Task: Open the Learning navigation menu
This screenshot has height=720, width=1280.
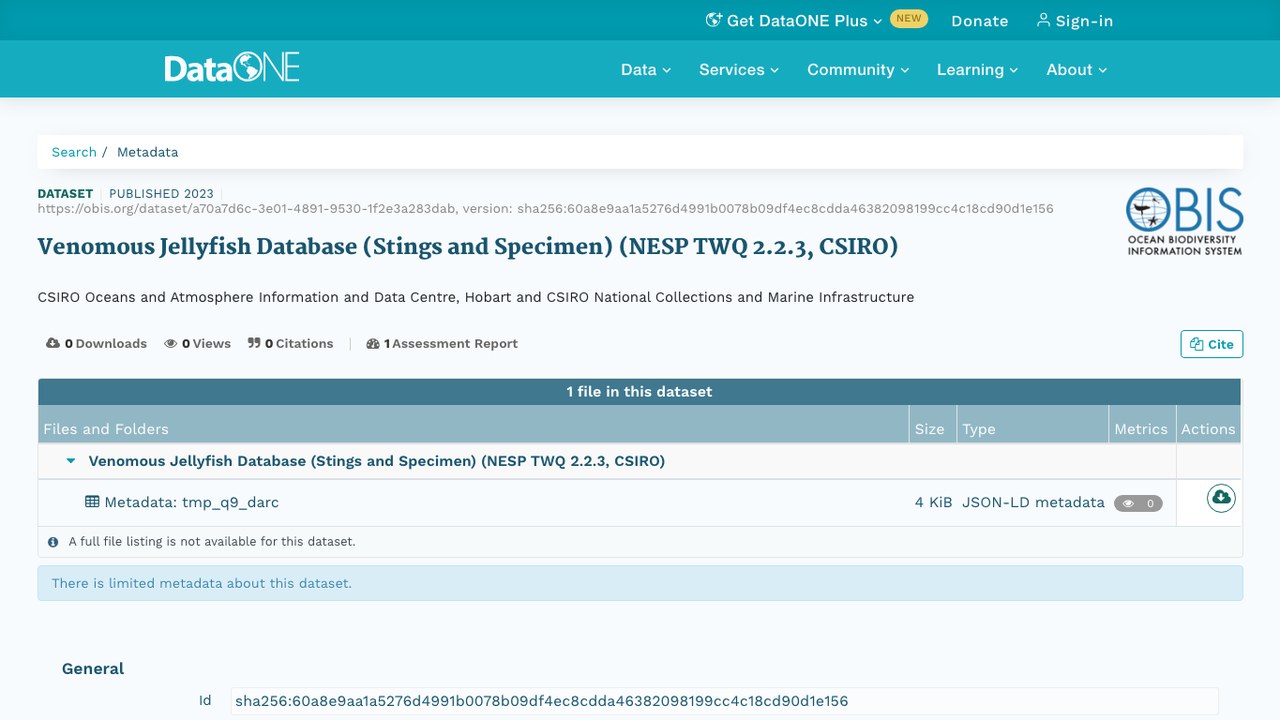Action: coord(977,69)
